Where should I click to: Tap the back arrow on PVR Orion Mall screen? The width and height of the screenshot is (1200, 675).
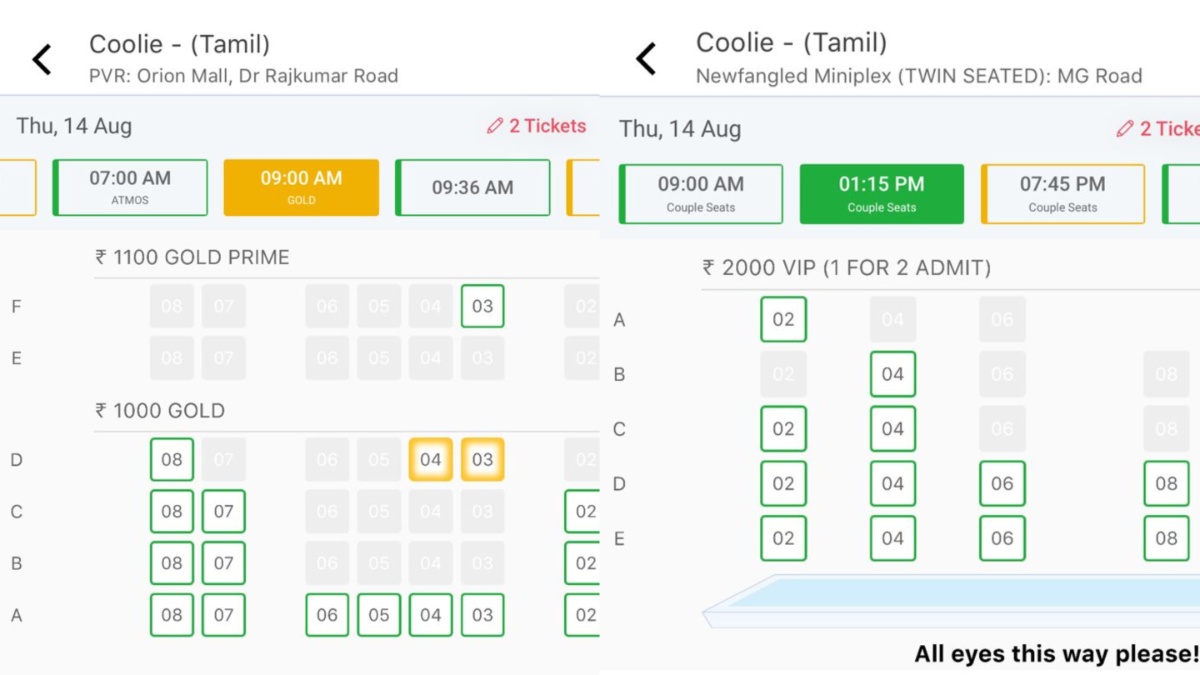pyautogui.click(x=41, y=59)
